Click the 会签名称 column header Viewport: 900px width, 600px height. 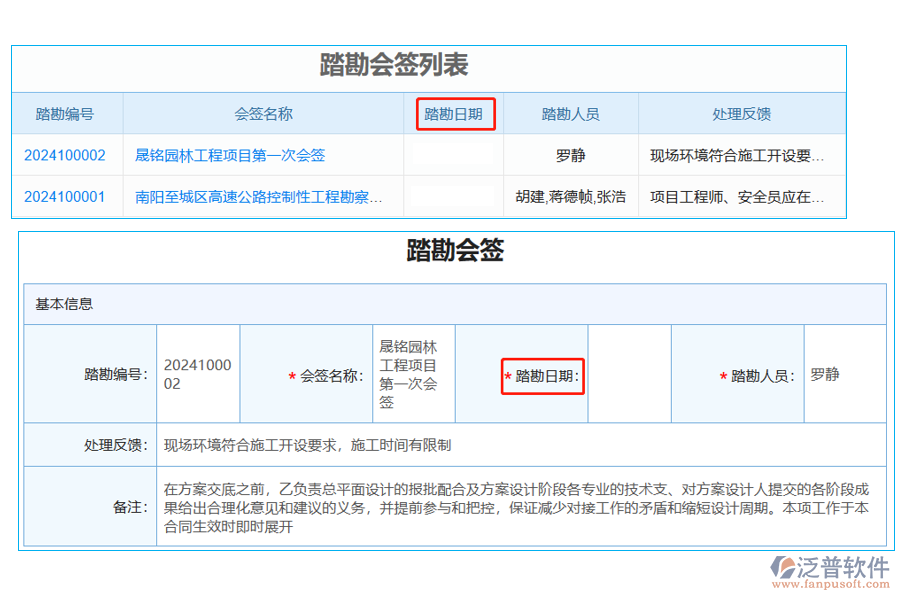[263, 114]
